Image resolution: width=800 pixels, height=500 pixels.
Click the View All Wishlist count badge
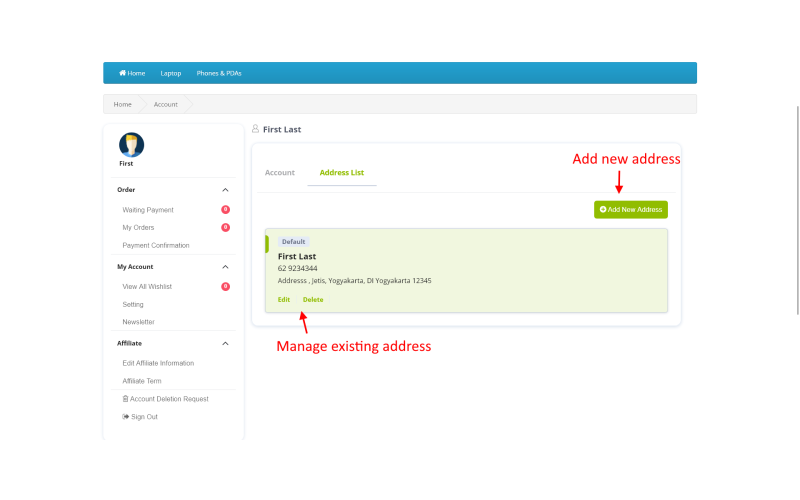[x=226, y=287]
